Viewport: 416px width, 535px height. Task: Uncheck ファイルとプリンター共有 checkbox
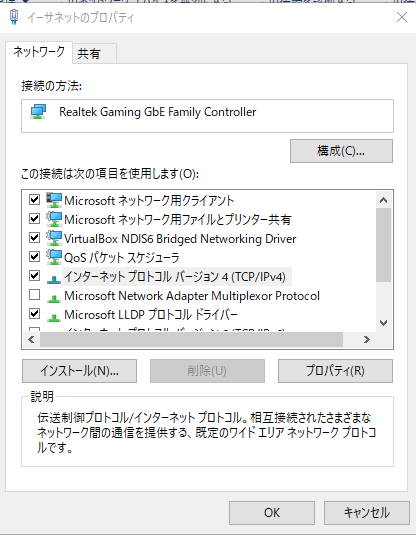[34, 218]
